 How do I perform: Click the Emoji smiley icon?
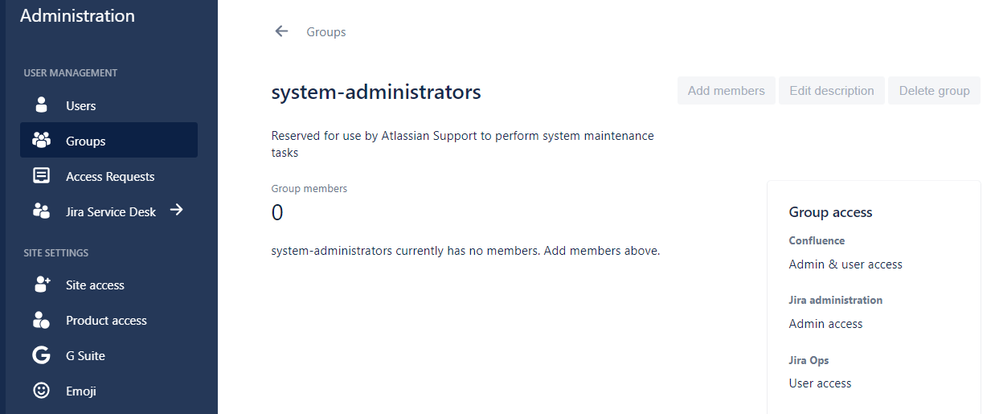click(x=41, y=391)
